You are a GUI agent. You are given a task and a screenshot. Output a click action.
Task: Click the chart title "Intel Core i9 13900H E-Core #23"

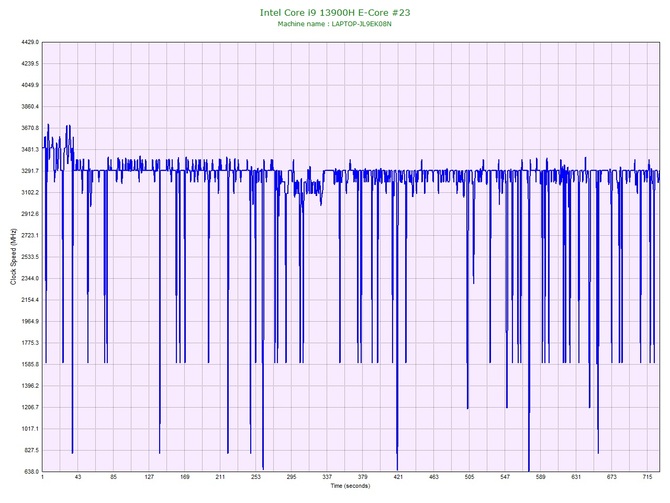pyautogui.click(x=335, y=12)
